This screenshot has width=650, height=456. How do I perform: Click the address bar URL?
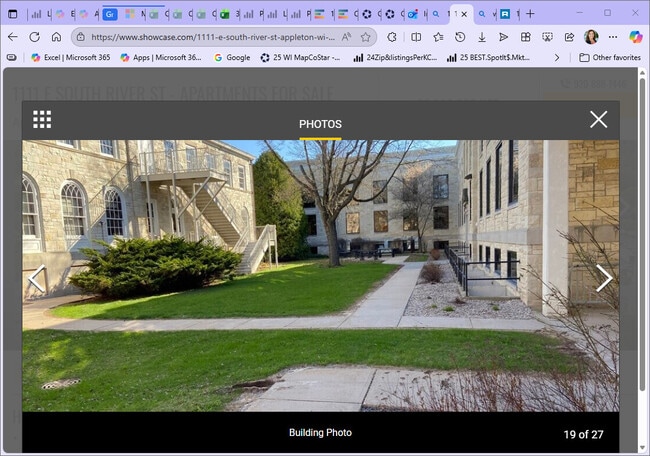(210, 37)
